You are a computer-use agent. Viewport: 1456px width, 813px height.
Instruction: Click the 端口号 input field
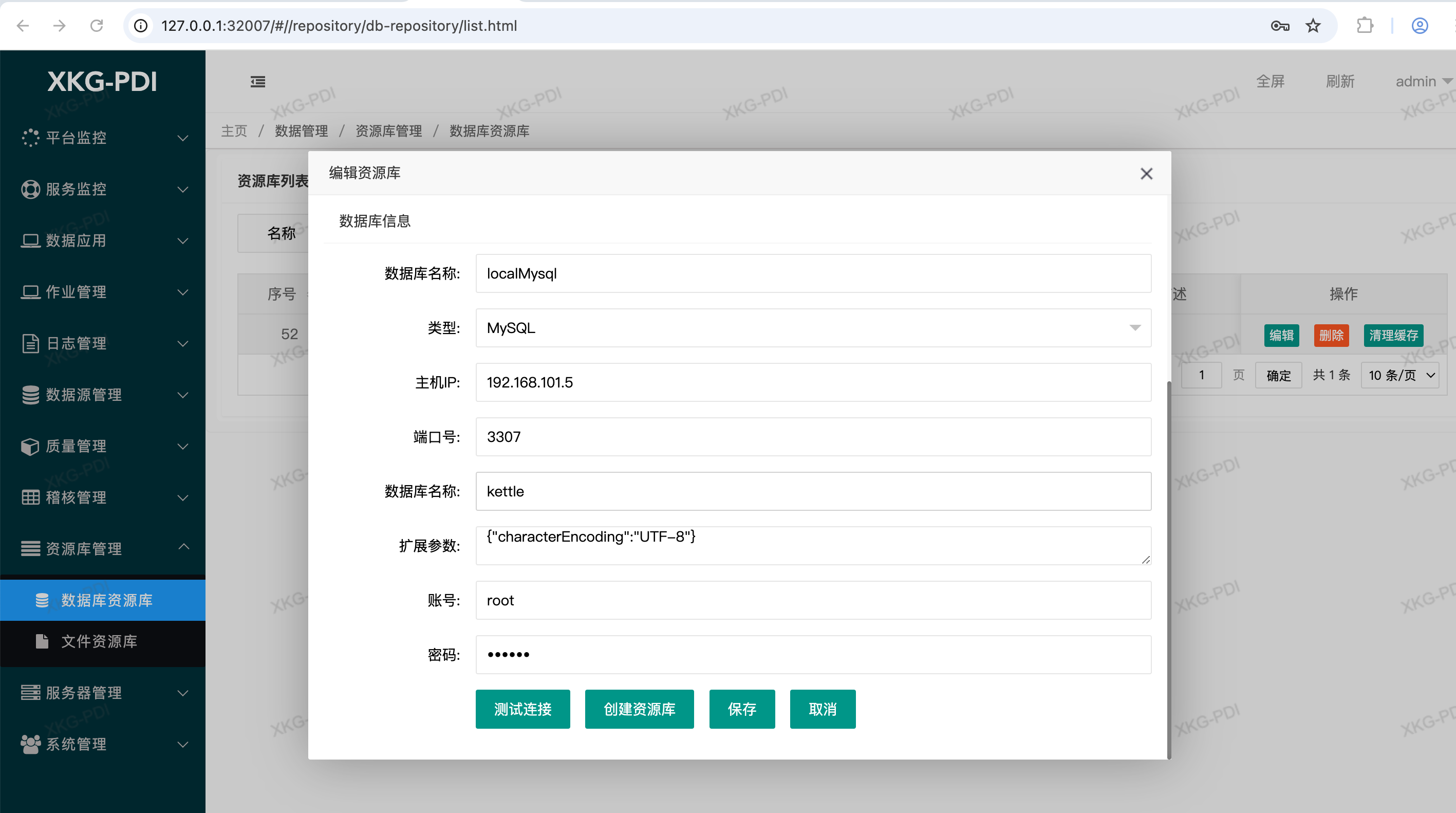pyautogui.click(x=813, y=437)
